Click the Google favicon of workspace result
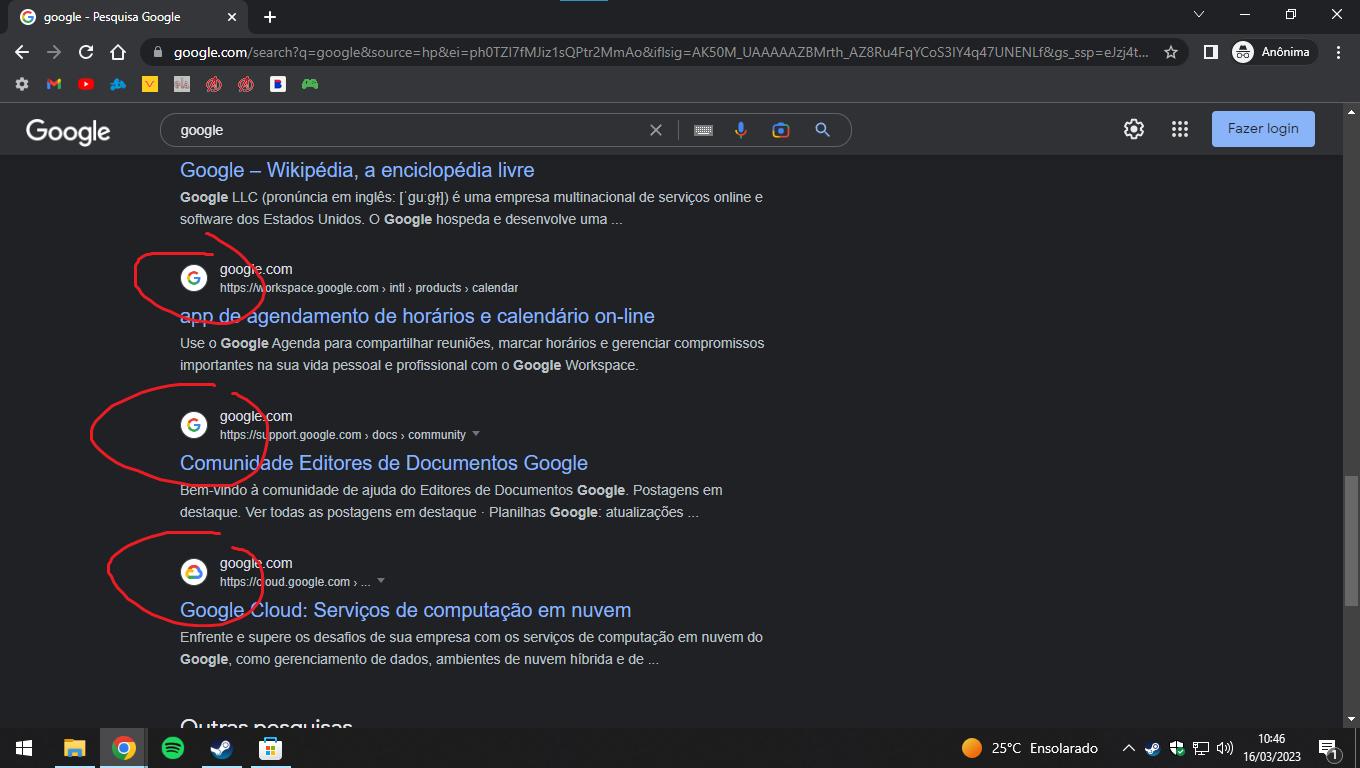Viewport: 1360px width, 768px height. (194, 278)
